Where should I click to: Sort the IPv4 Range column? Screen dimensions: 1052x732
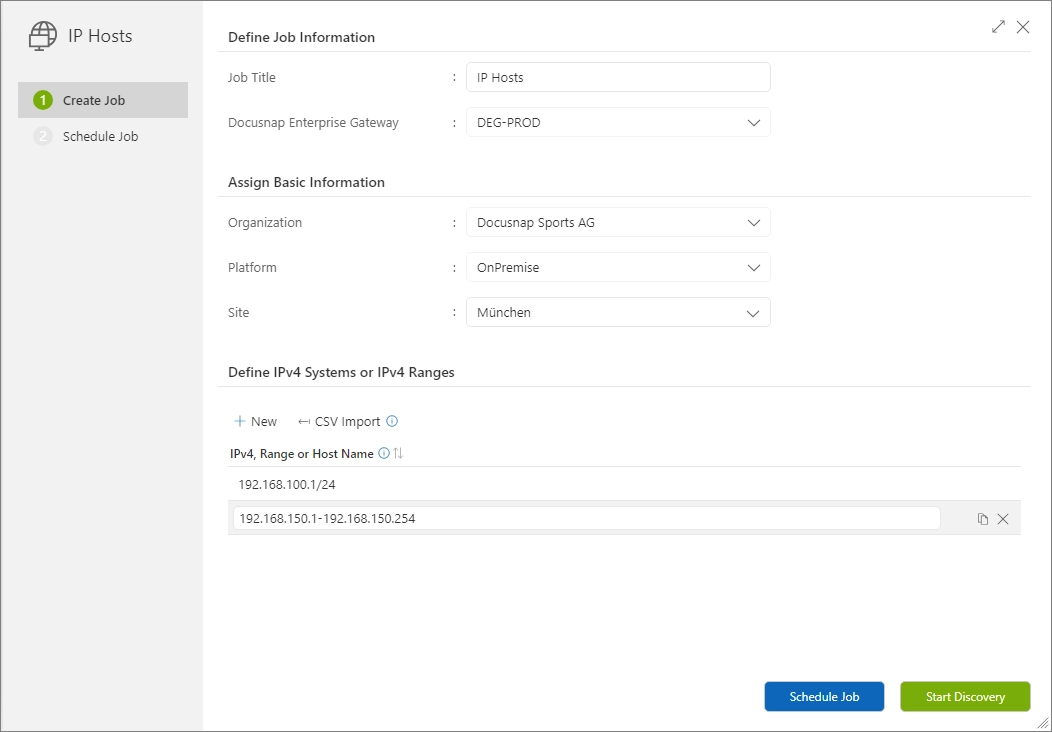[x=398, y=454]
